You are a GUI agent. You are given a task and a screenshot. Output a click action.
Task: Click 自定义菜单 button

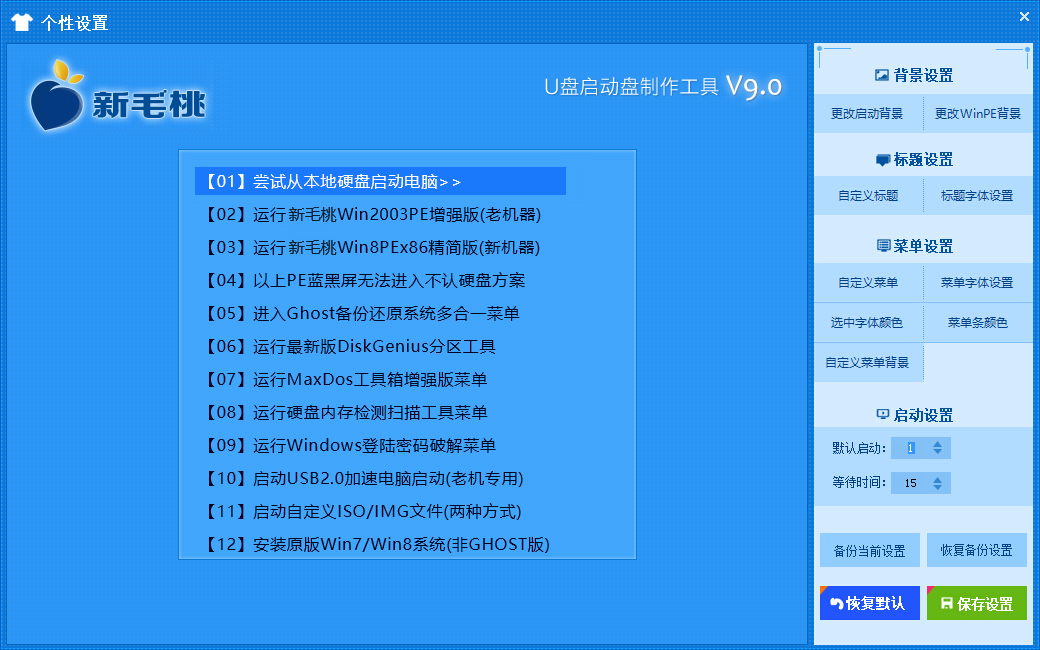pos(868,283)
